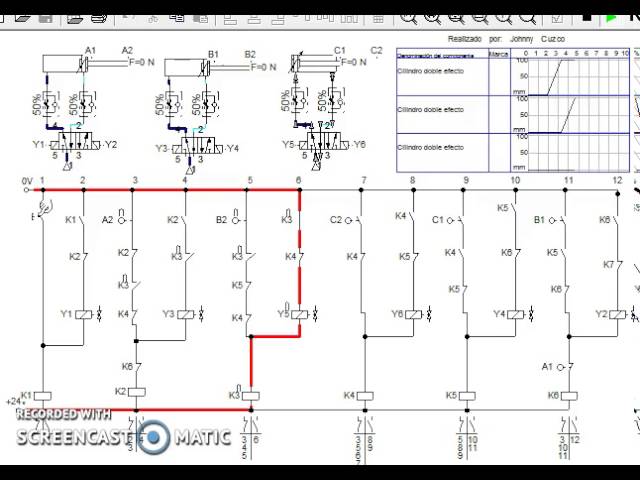Stop the simulation with the black square icon
The image size is (640, 480).
click(x=587, y=18)
